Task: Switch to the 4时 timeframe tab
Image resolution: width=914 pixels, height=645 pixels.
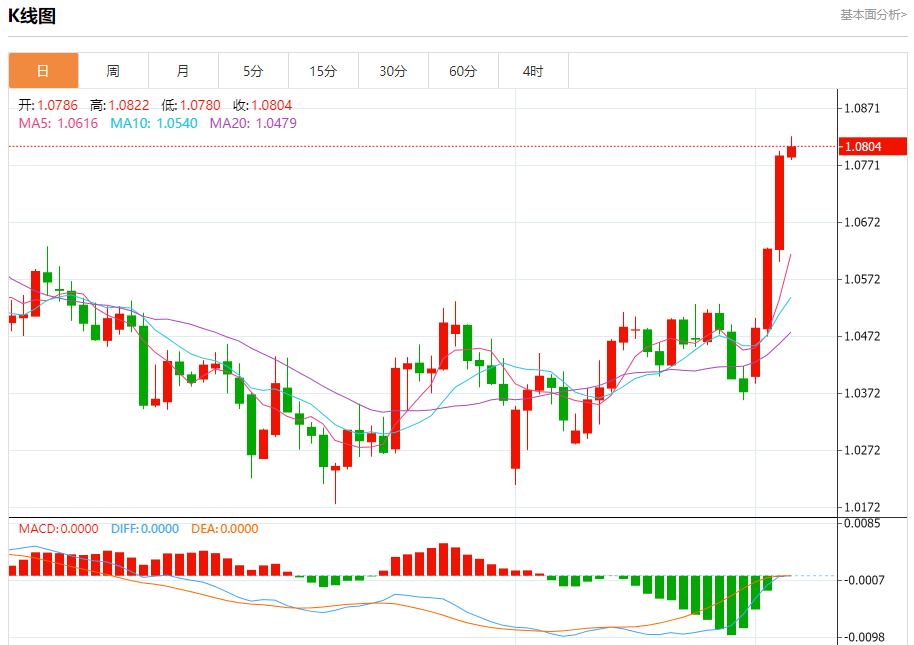Action: click(533, 71)
